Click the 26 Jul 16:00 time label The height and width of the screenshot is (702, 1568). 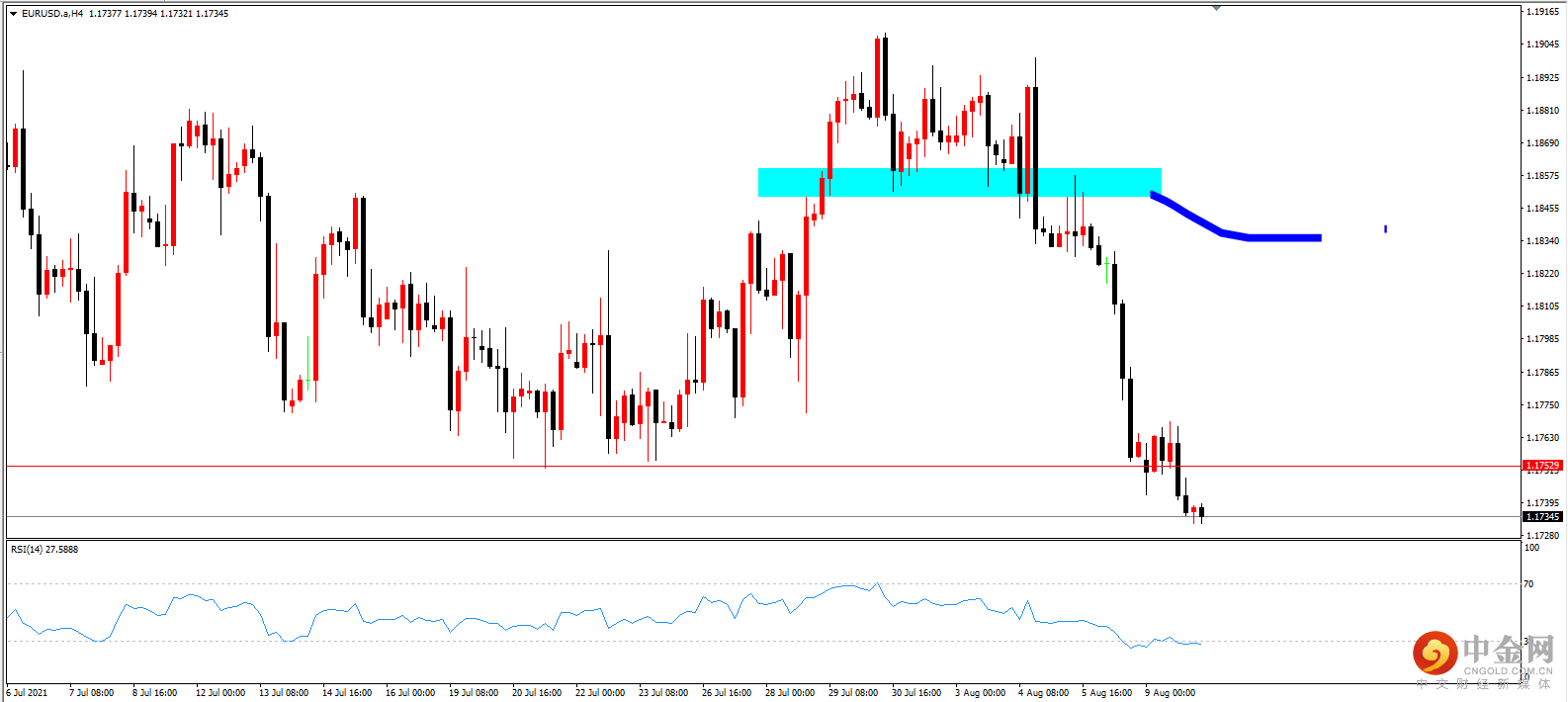click(x=727, y=692)
